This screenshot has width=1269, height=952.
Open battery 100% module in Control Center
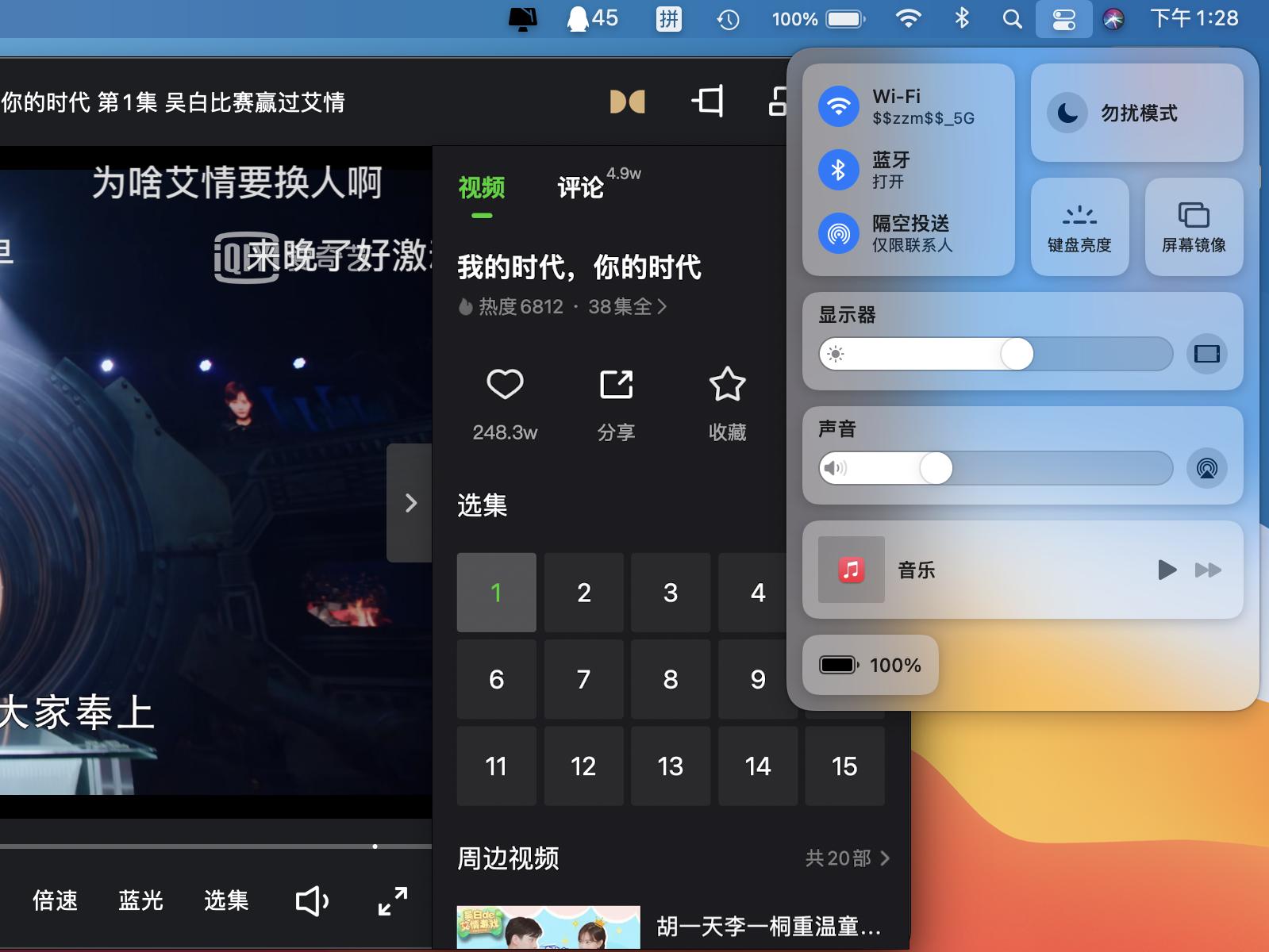871,665
